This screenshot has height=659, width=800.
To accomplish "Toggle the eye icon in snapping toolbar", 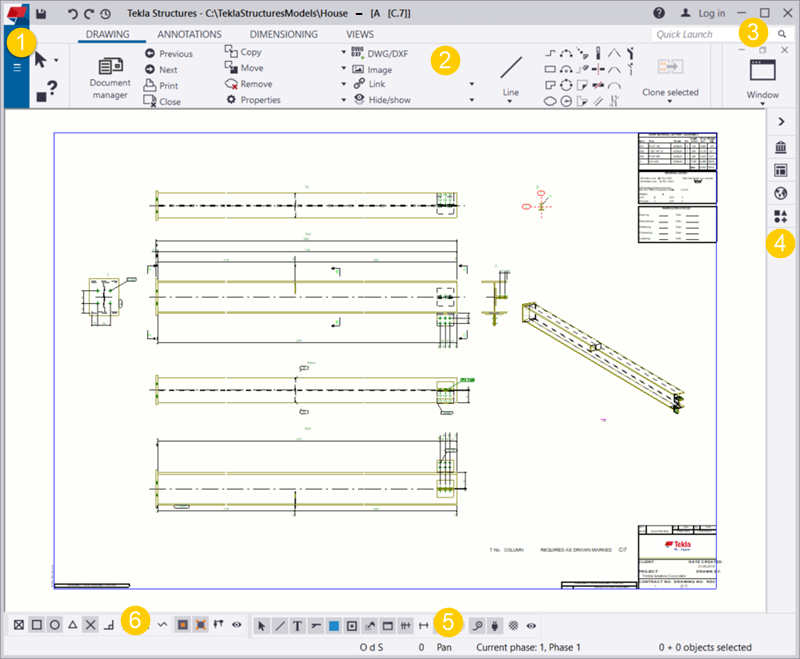I will click(x=237, y=624).
